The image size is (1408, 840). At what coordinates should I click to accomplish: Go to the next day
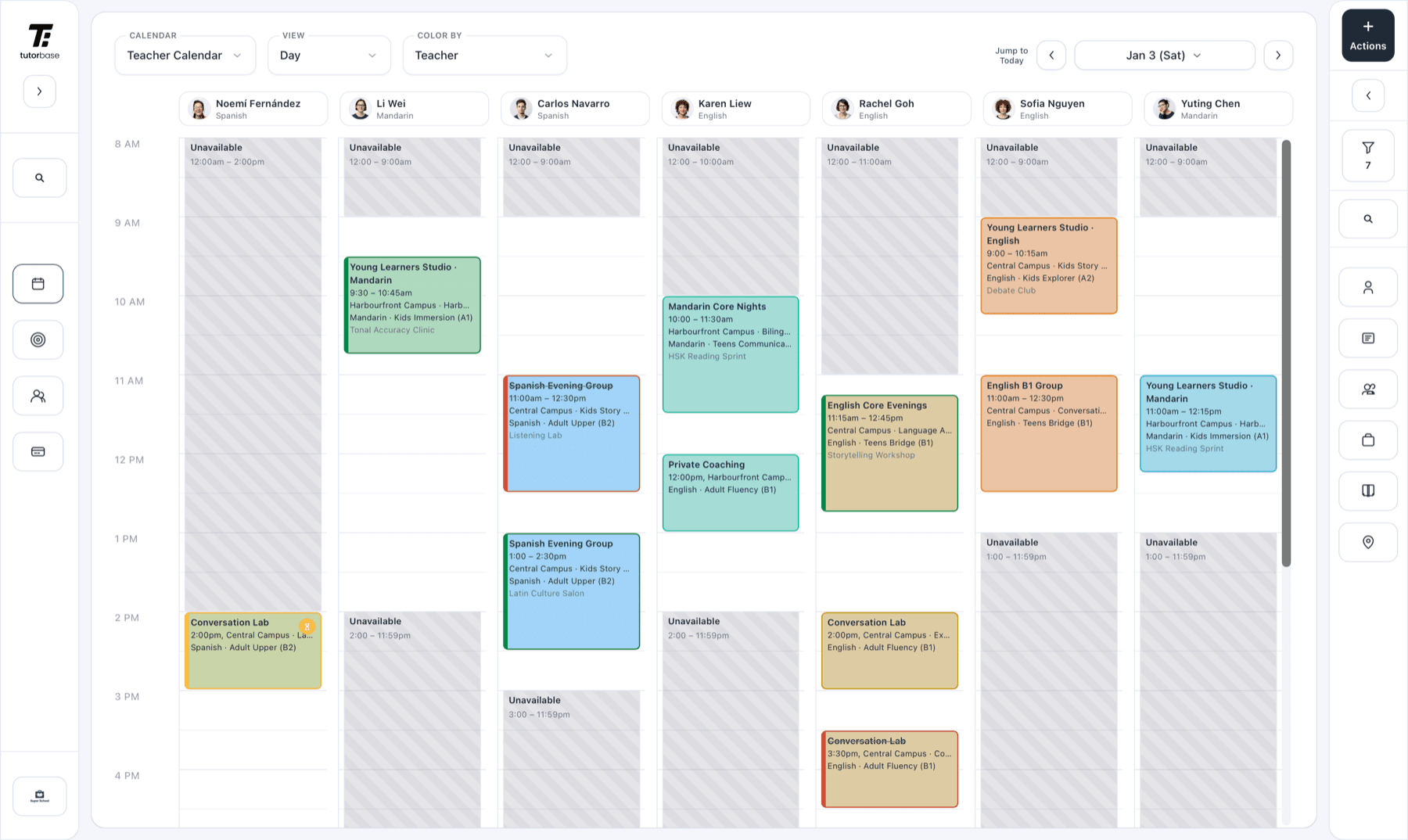tap(1278, 56)
